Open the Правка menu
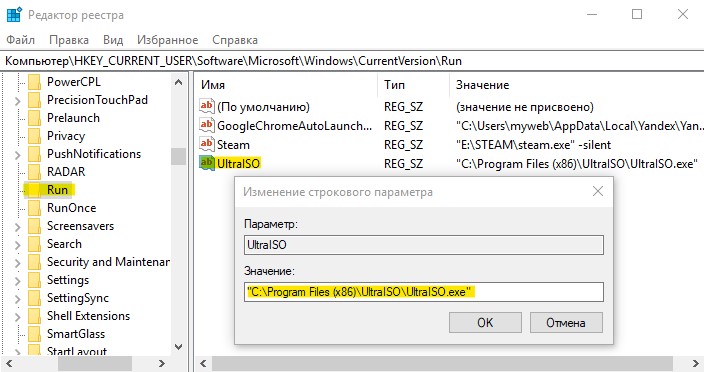Image resolution: width=704 pixels, height=372 pixels. pos(69,40)
